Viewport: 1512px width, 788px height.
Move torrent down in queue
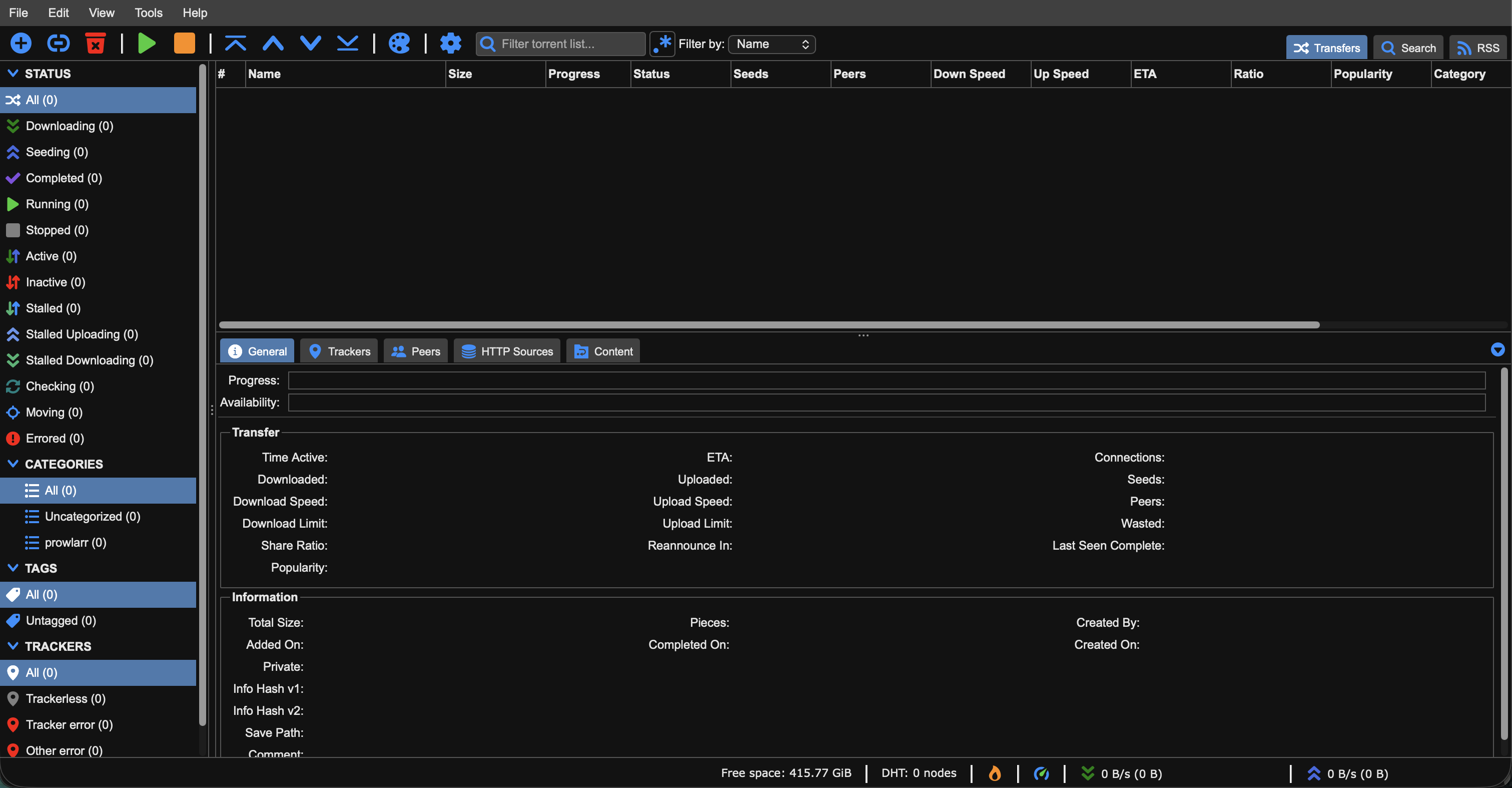[311, 44]
